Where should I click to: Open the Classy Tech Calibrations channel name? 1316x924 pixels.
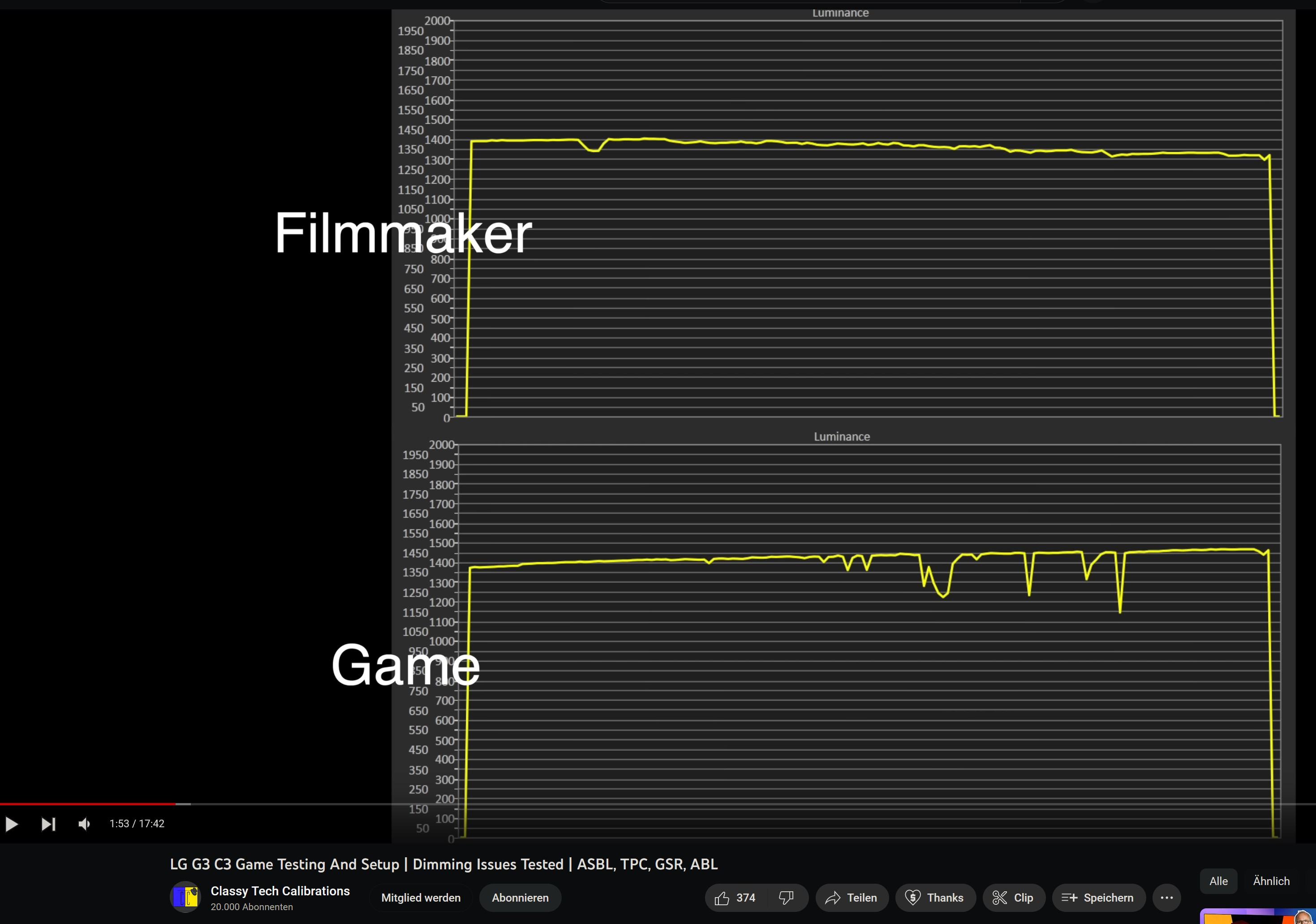click(280, 891)
